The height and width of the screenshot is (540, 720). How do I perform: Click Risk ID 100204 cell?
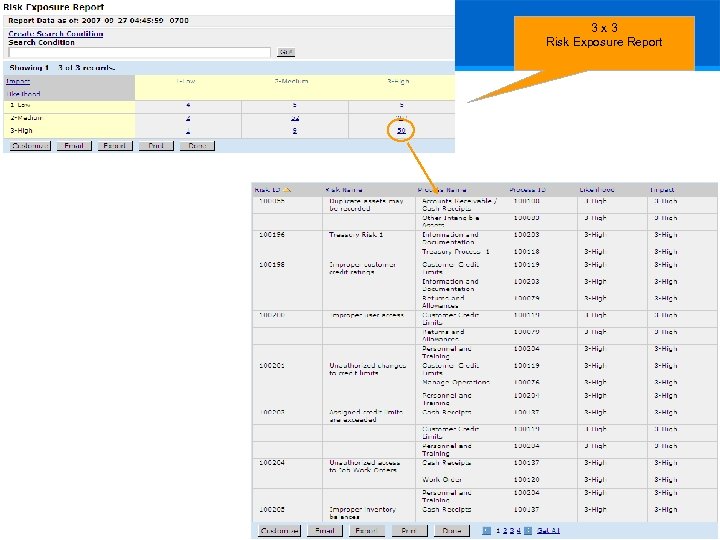pos(272,463)
